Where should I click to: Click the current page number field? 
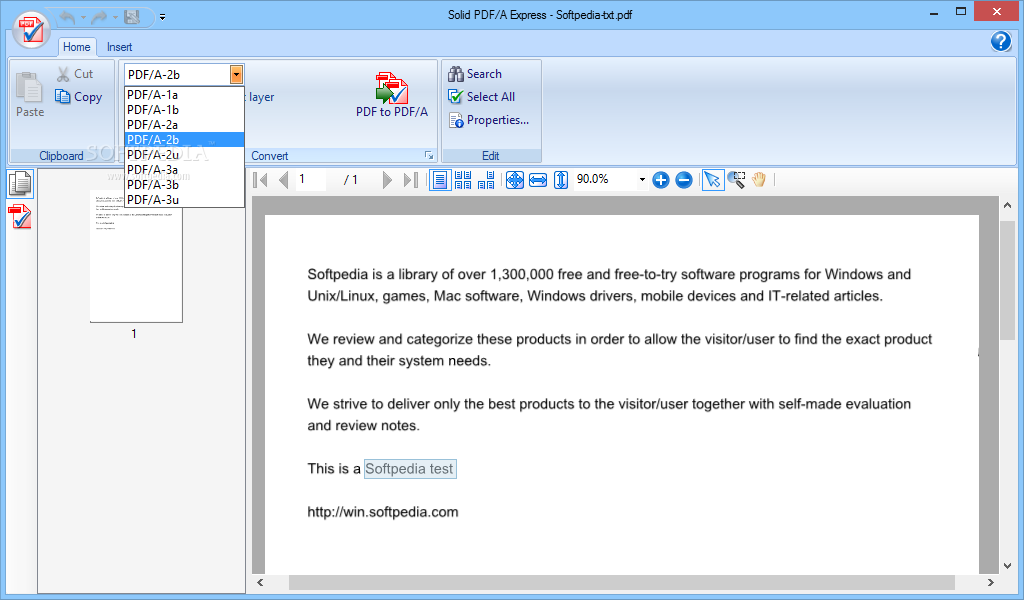[x=311, y=180]
